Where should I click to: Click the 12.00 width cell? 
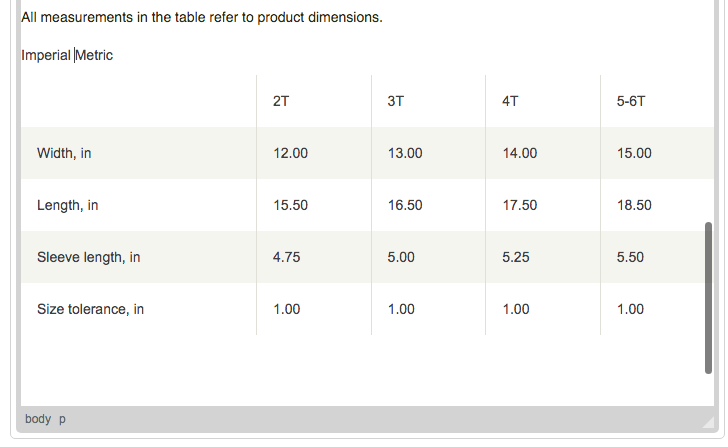[290, 153]
